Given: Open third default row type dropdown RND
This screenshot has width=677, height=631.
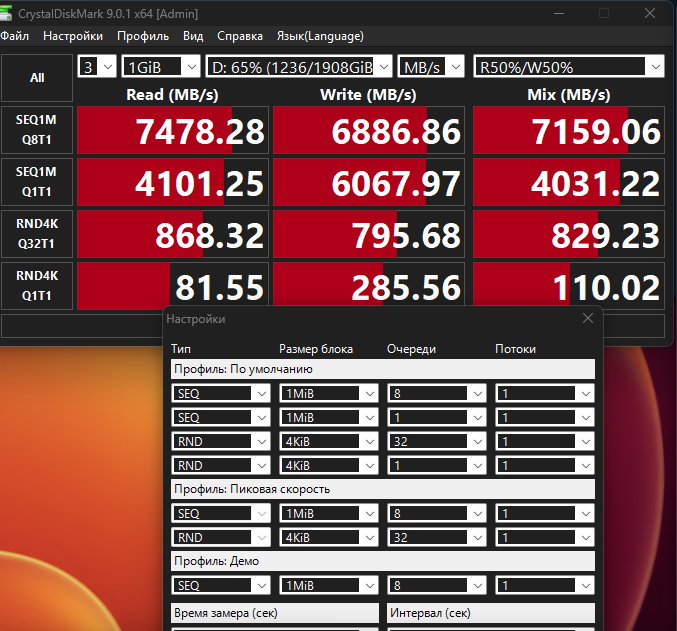Looking at the screenshot, I should tap(221, 441).
